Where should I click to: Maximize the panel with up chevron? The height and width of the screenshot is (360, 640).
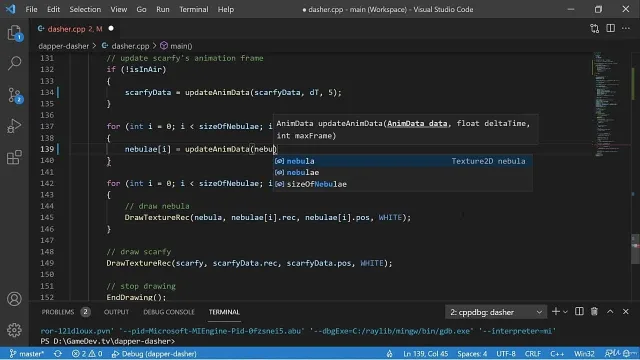click(610, 311)
